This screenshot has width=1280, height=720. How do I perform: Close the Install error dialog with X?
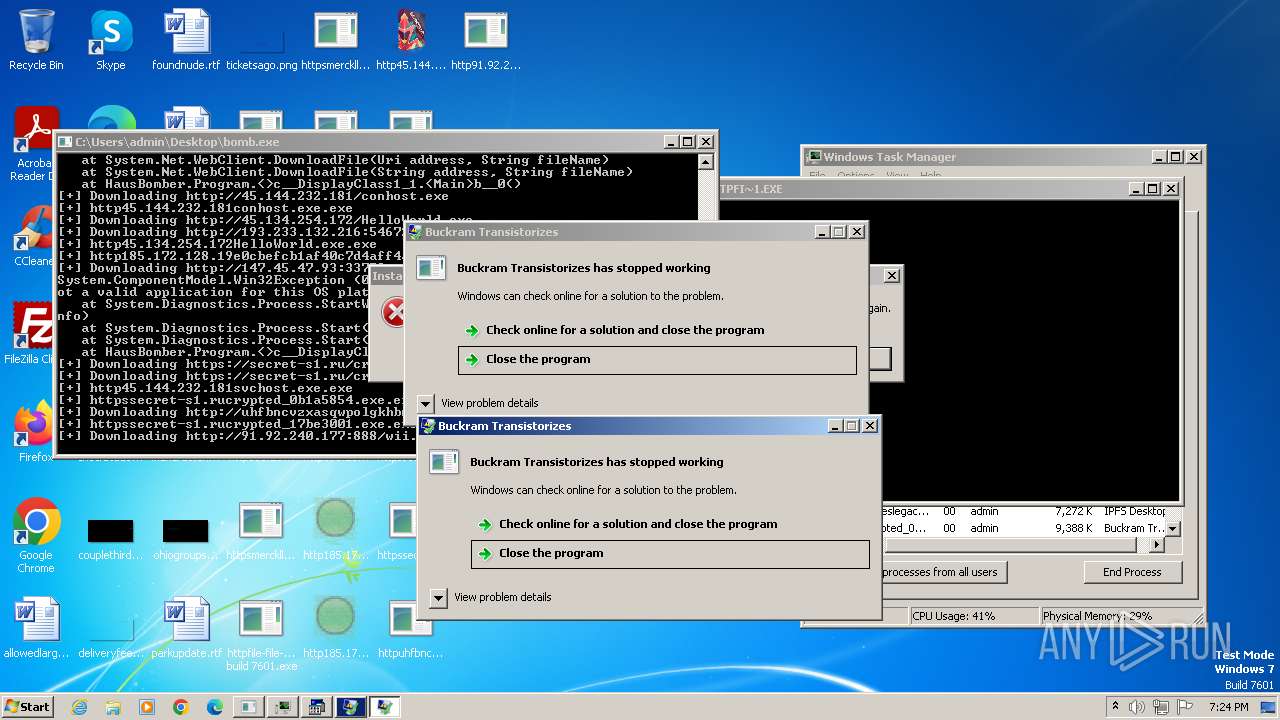pyautogui.click(x=892, y=276)
